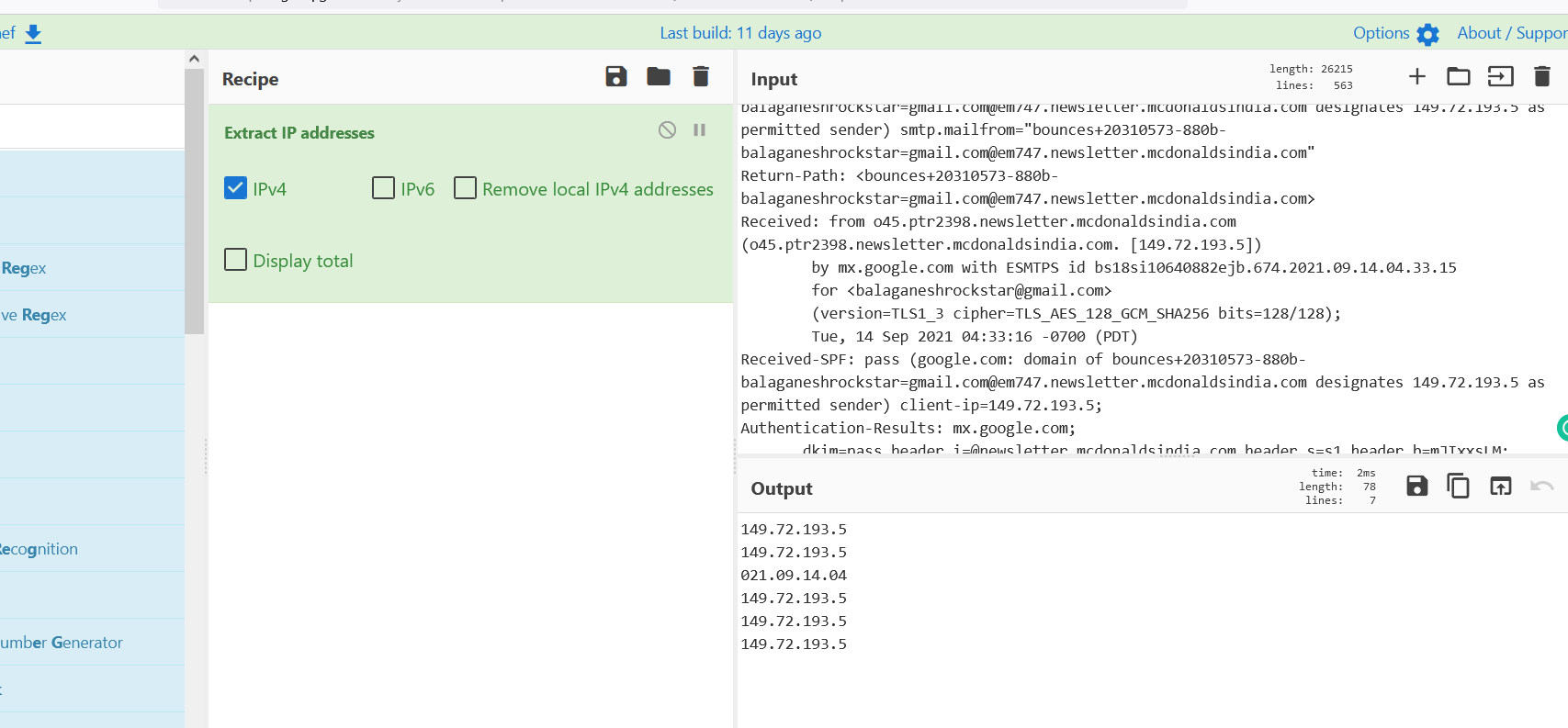Image resolution: width=1568 pixels, height=728 pixels.
Task: Open folder as input
Action: click(1459, 77)
